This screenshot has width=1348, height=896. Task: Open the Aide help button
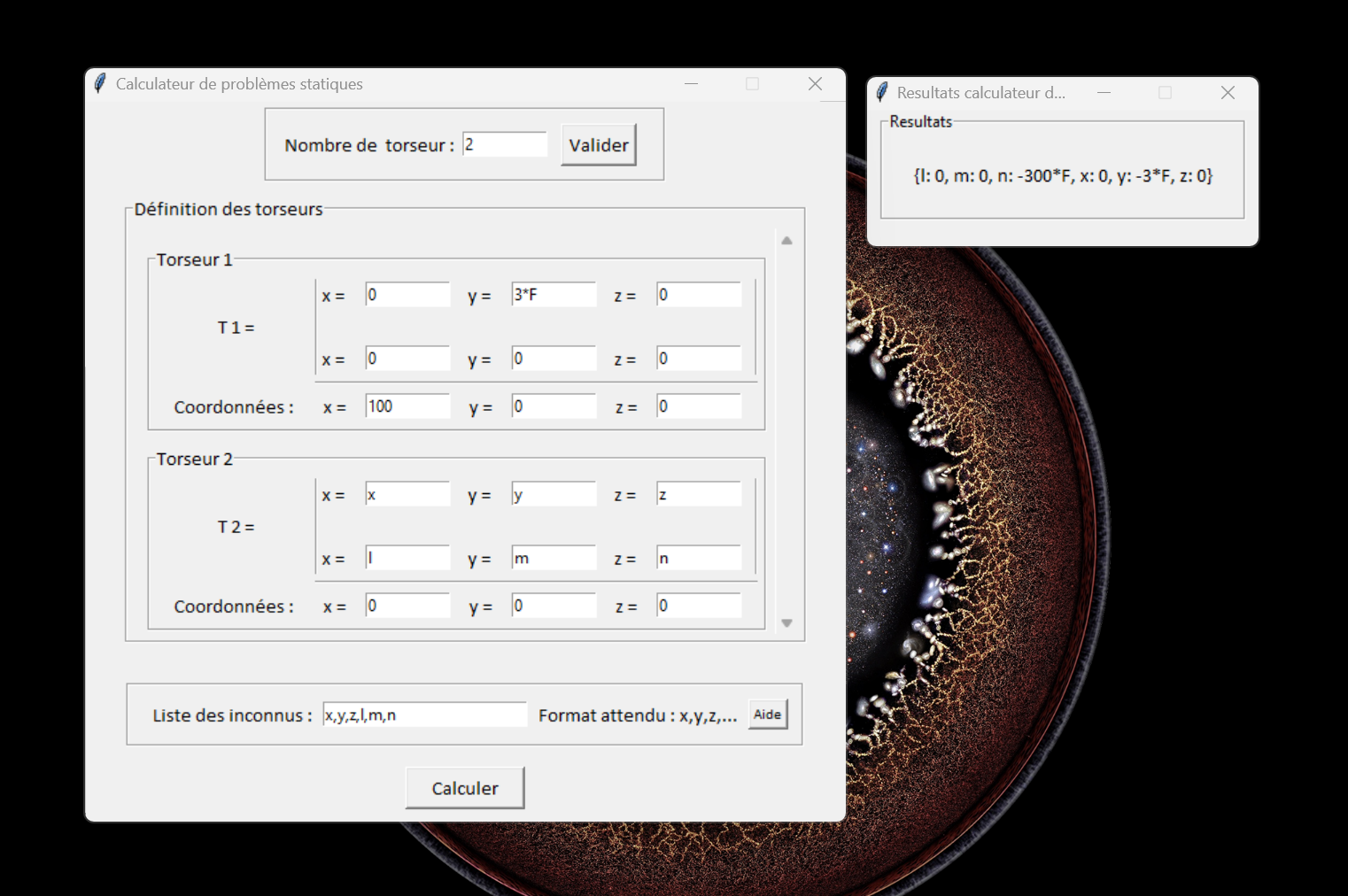pos(767,714)
